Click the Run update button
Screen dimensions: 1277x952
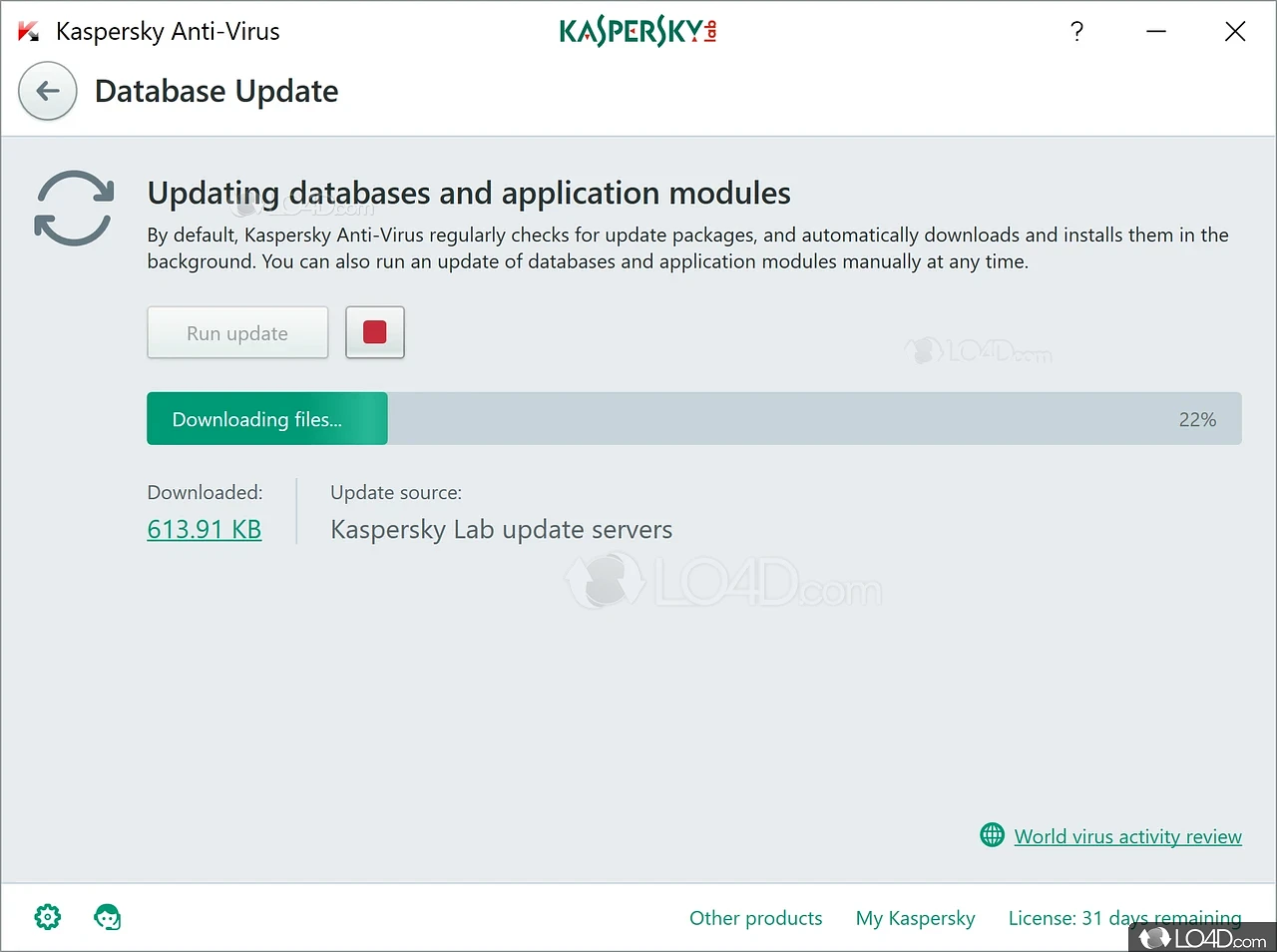tap(237, 332)
